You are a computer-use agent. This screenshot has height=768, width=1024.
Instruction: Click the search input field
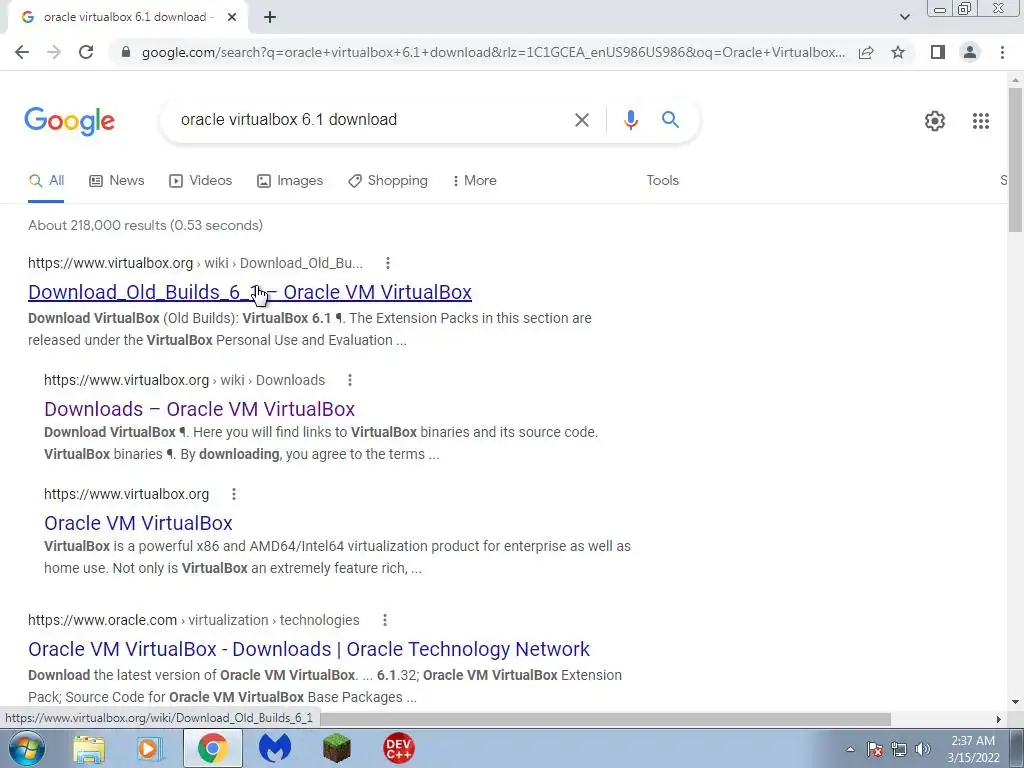pyautogui.click(x=369, y=120)
